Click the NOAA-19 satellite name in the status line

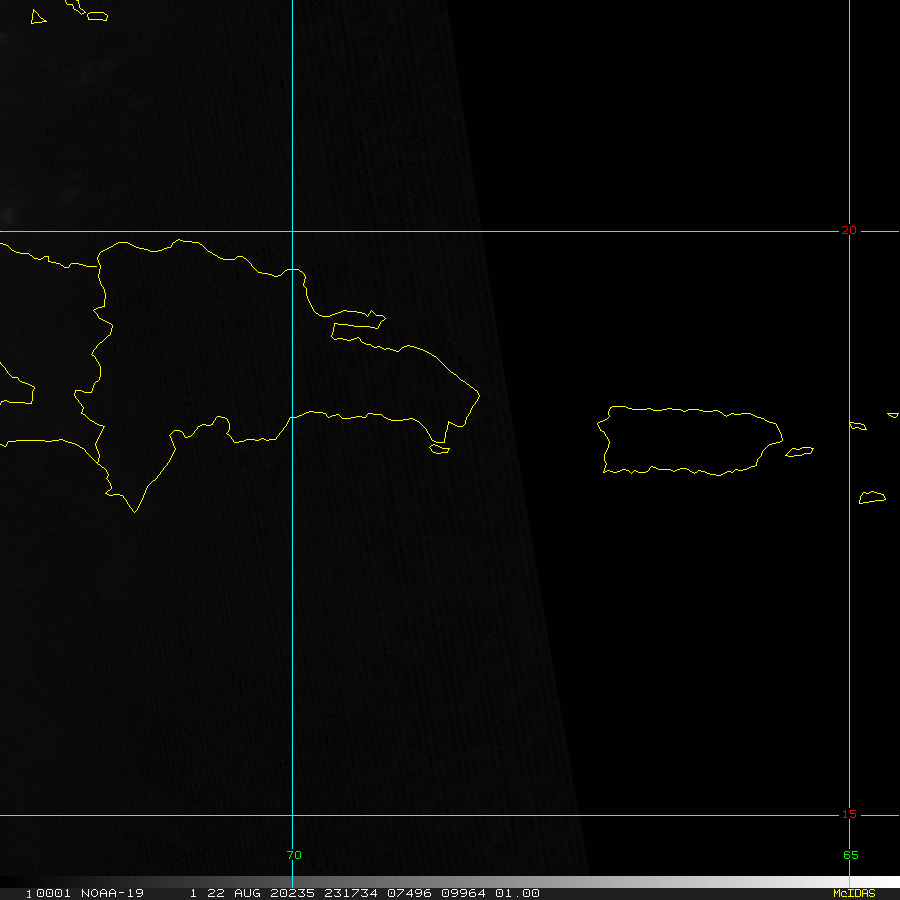point(112,893)
